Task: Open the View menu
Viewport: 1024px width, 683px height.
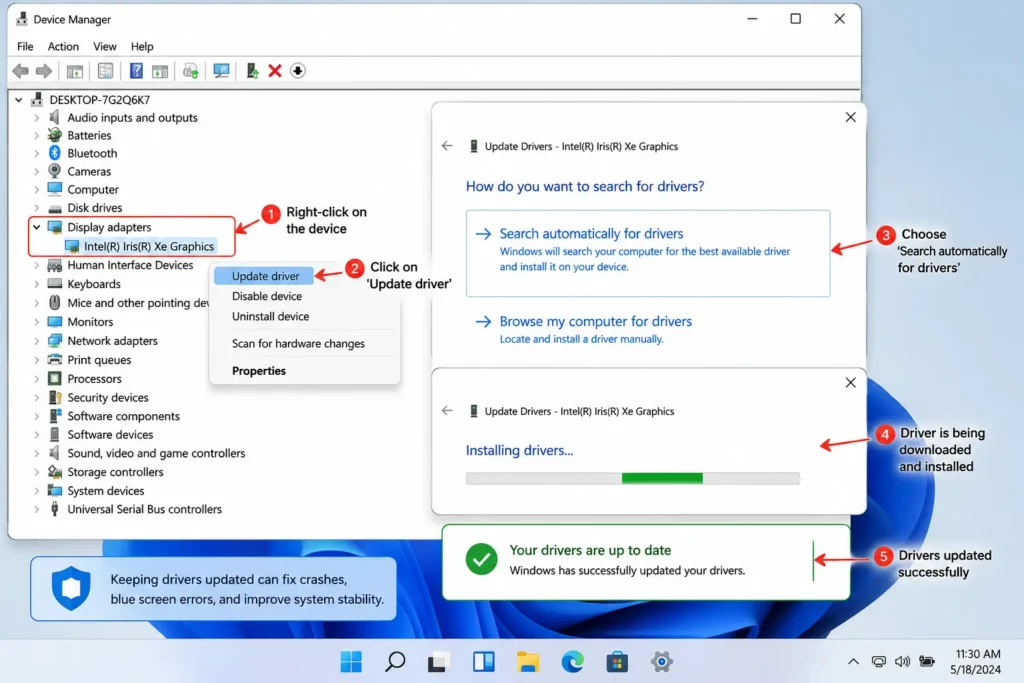Action: coord(104,46)
